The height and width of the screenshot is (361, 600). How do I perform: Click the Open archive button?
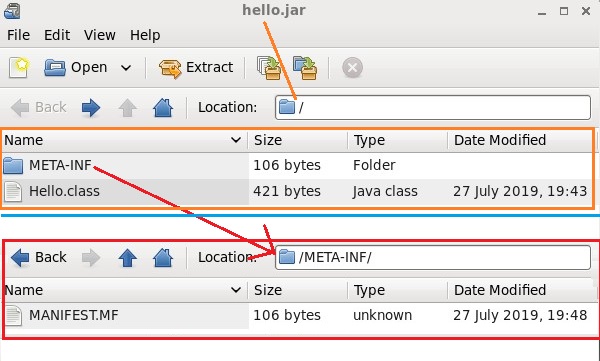tap(76, 67)
